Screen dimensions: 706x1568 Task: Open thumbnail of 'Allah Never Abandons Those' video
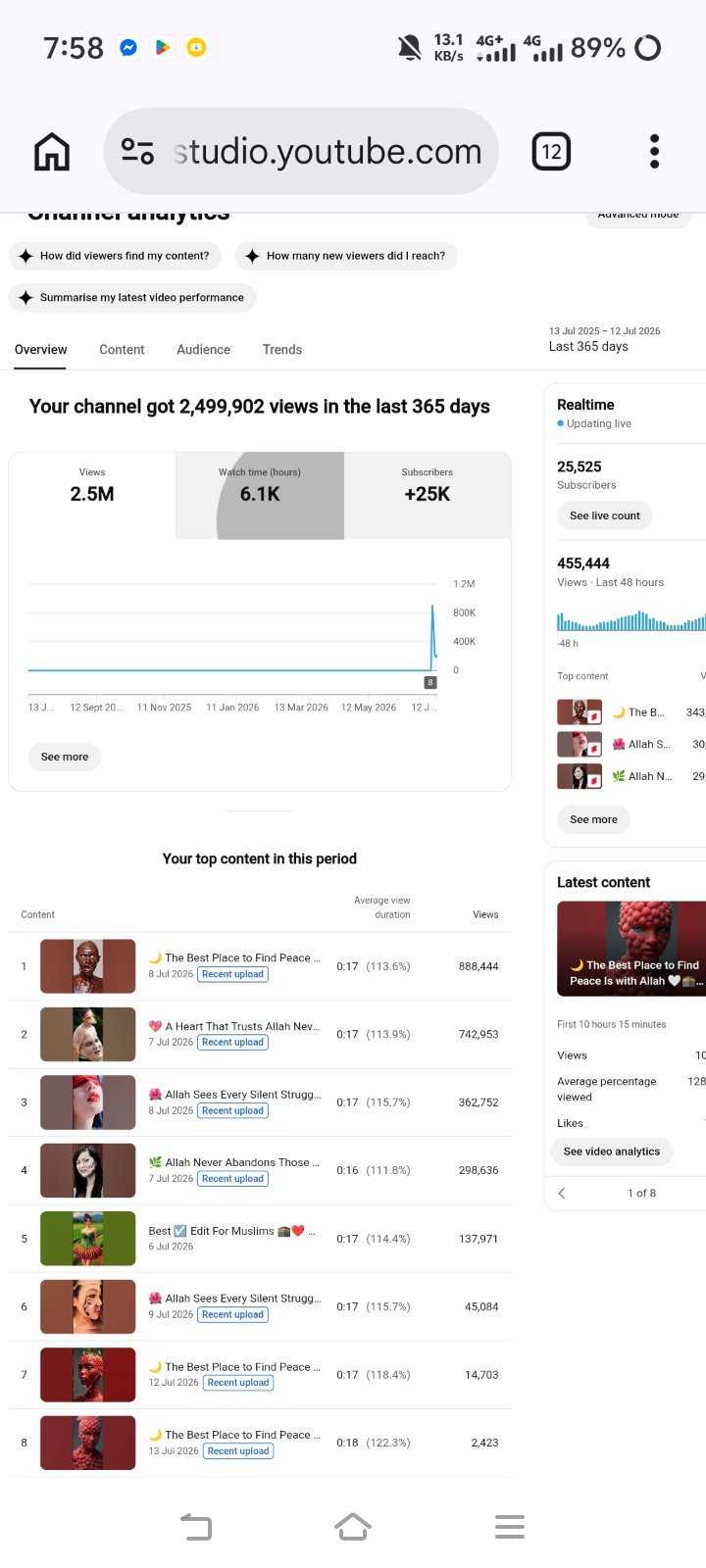[88, 1170]
